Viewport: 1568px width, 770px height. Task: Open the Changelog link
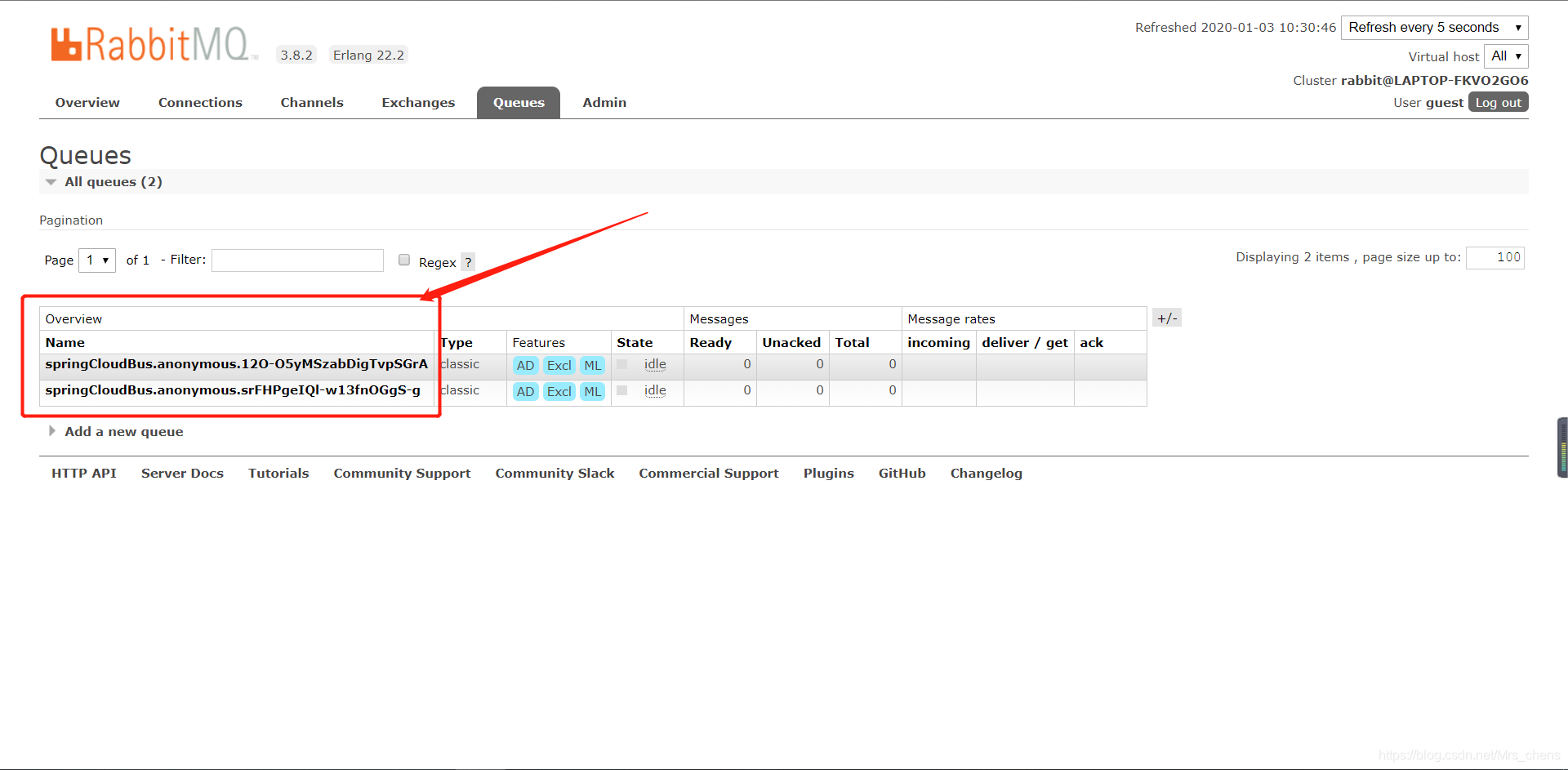(986, 474)
